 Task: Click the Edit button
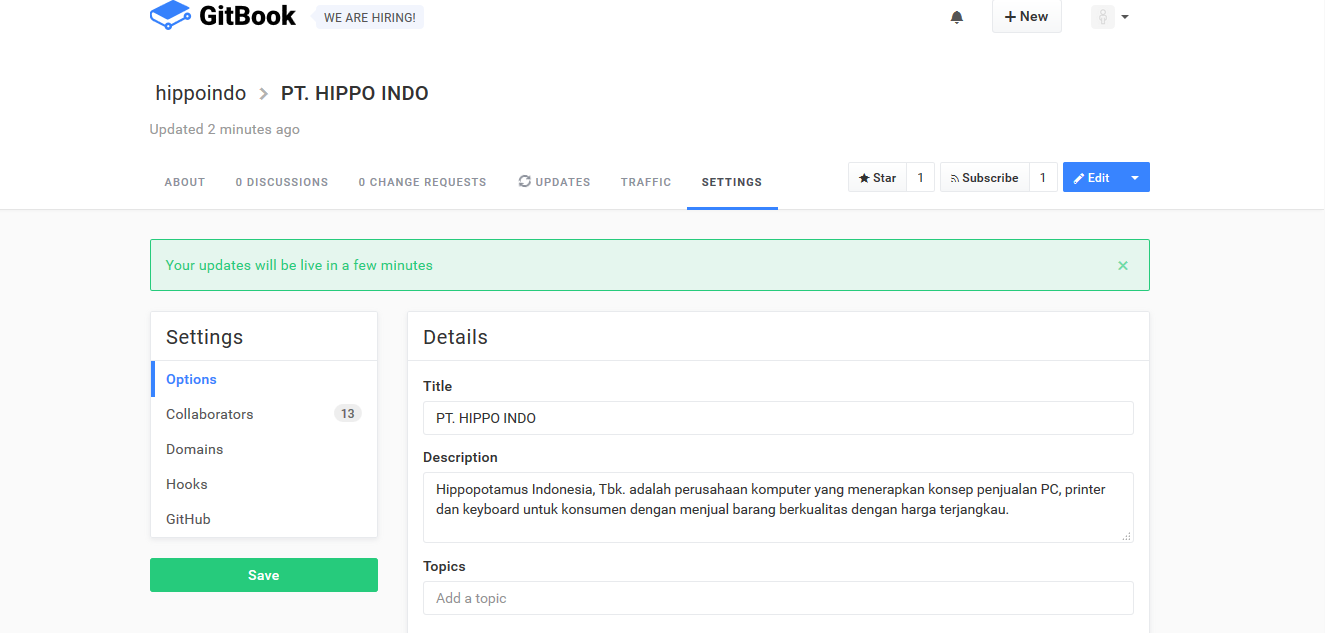click(x=1092, y=178)
